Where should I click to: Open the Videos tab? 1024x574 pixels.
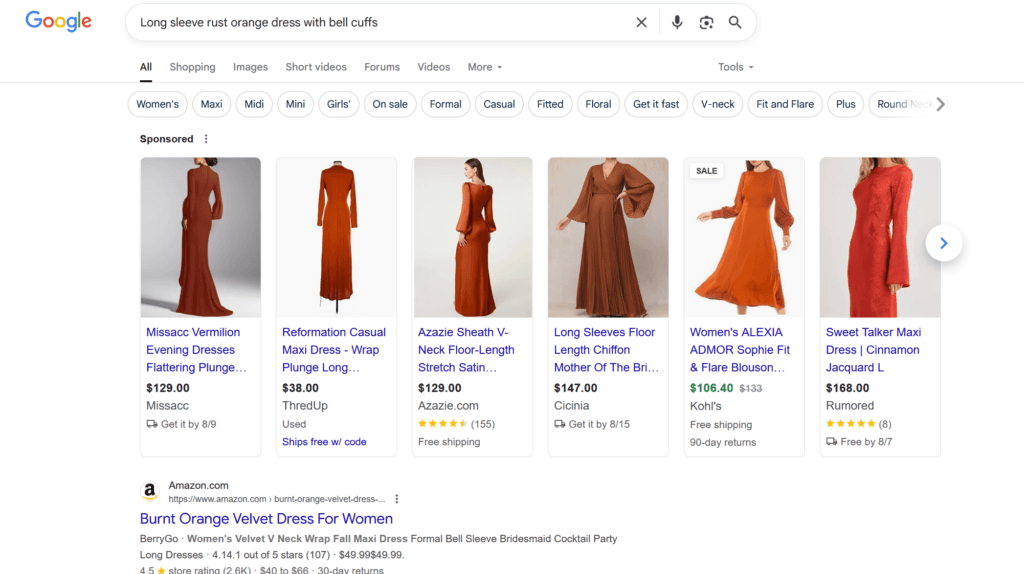click(x=434, y=67)
